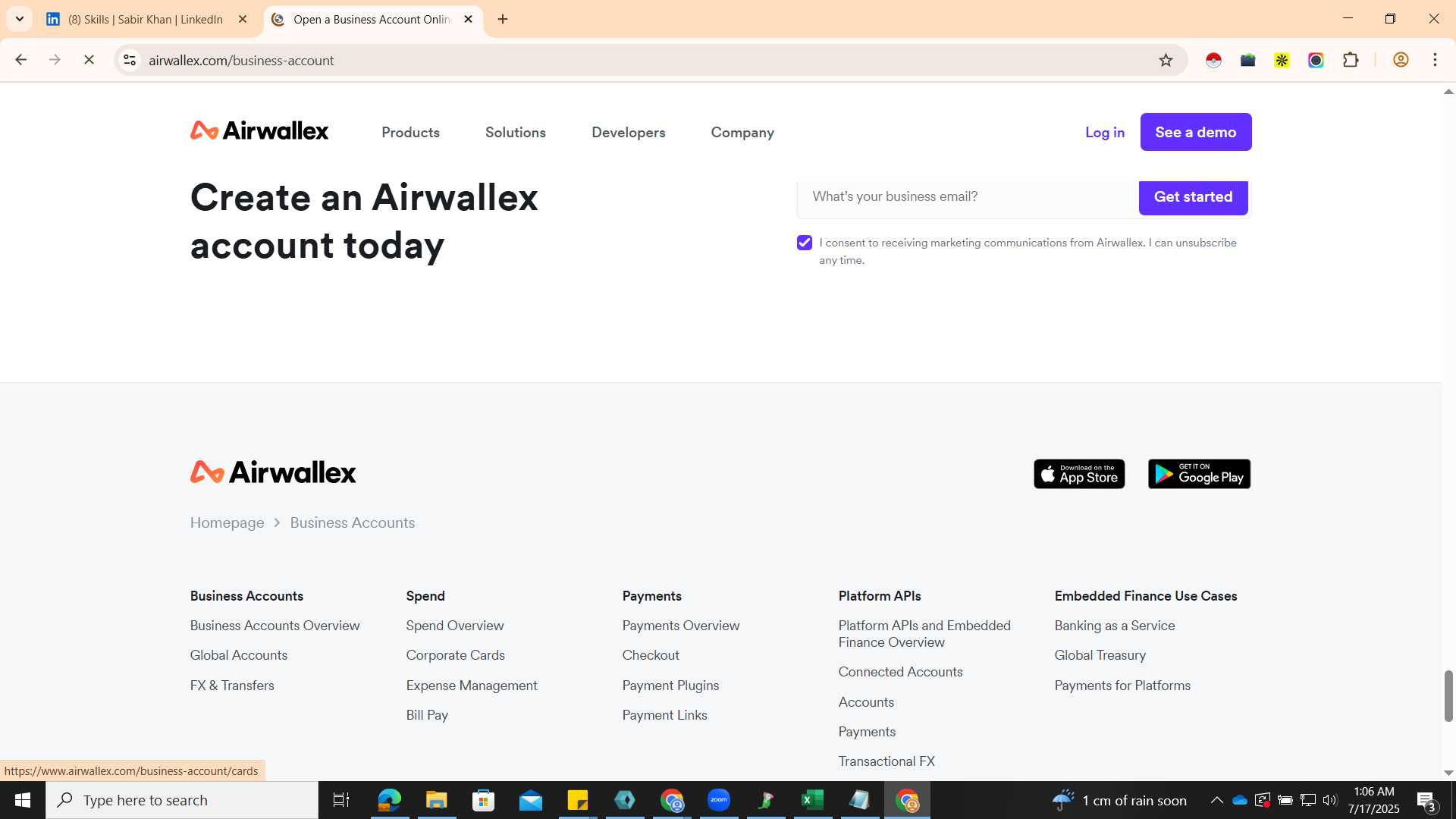The width and height of the screenshot is (1456, 819).
Task: Open Zoom from the taskbar
Action: pos(719,800)
